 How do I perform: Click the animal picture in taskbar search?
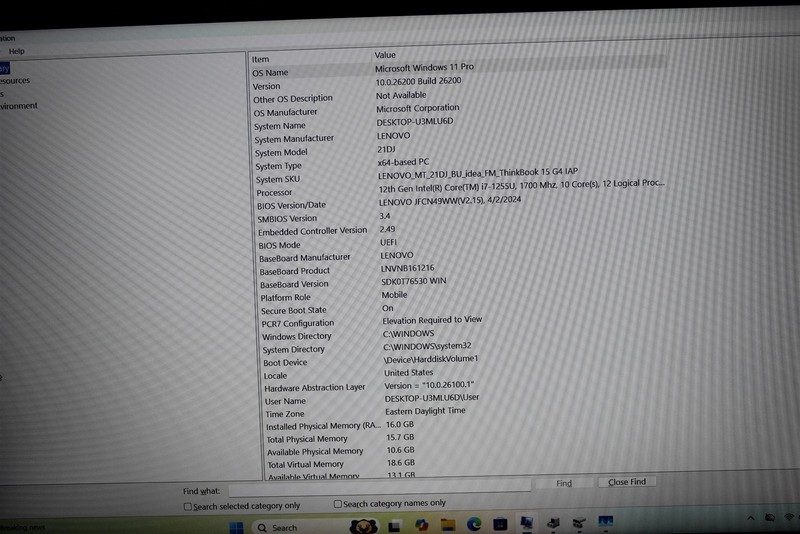click(x=363, y=526)
